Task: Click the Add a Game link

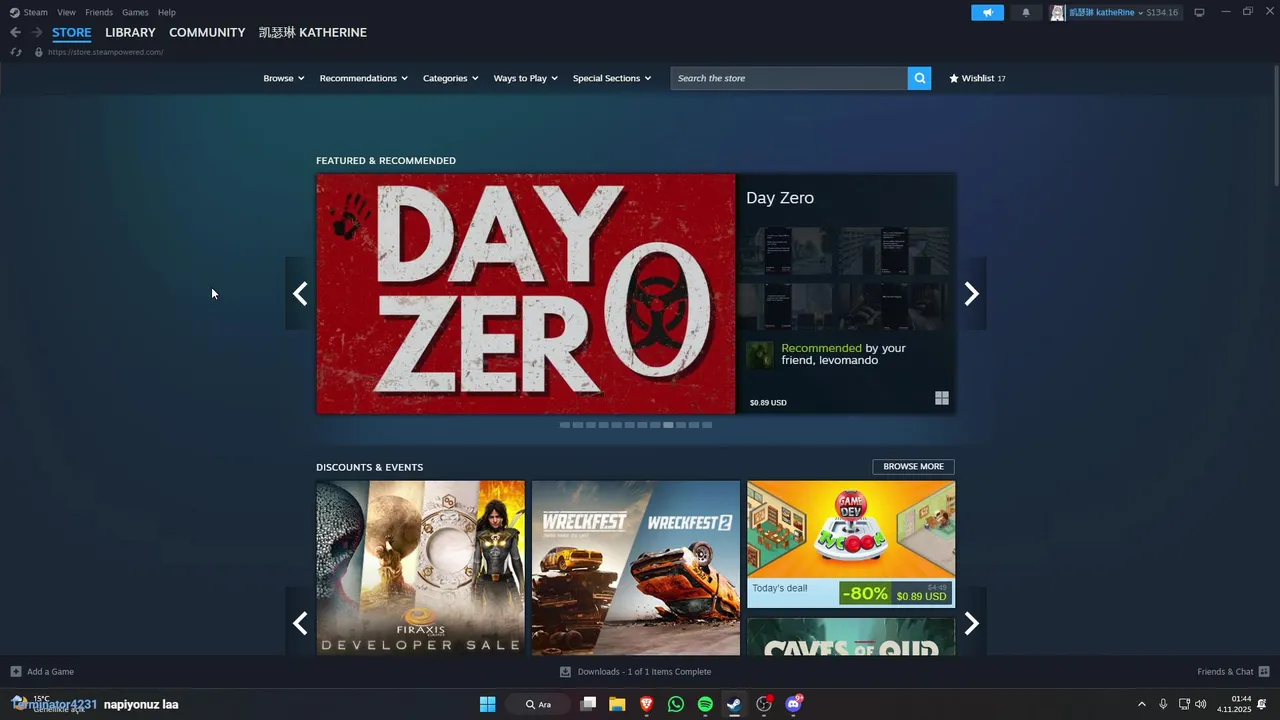Action: [x=50, y=672]
